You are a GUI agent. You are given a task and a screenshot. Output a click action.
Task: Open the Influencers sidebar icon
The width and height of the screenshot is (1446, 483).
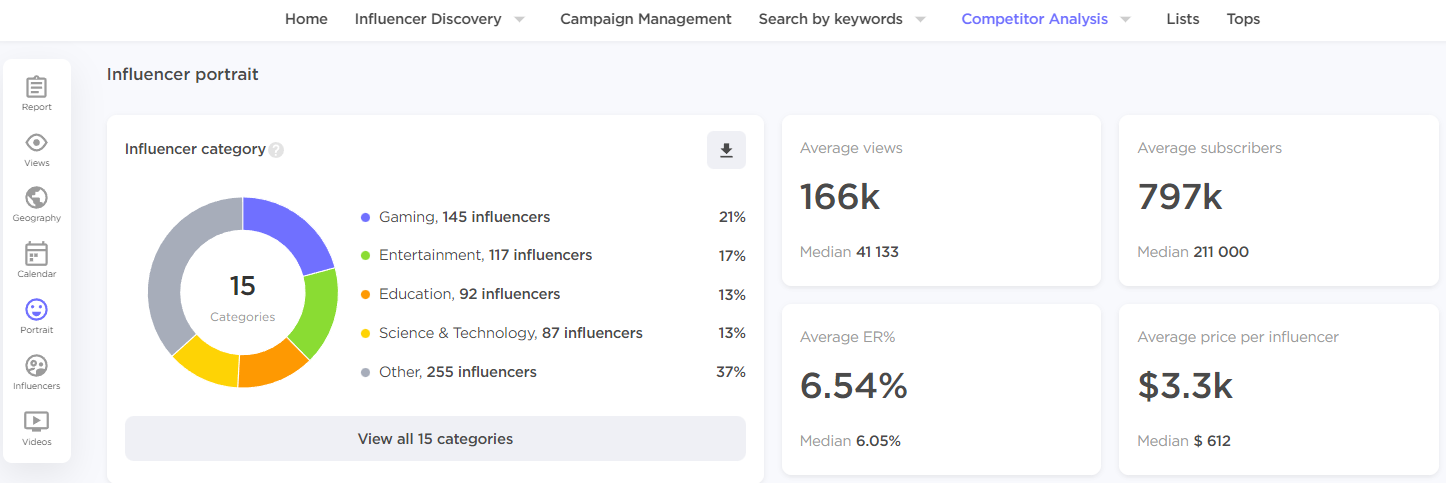[x=36, y=372]
